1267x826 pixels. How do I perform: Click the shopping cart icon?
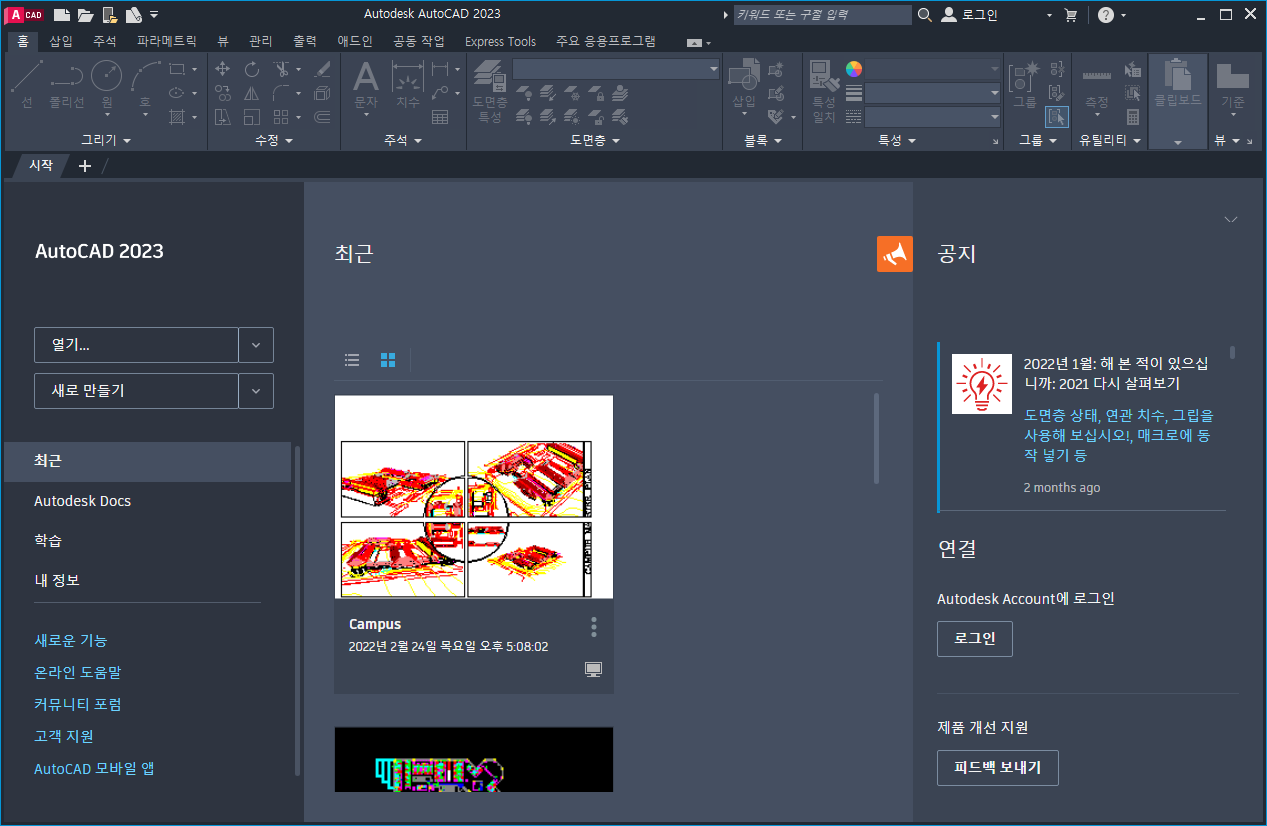(x=1071, y=15)
